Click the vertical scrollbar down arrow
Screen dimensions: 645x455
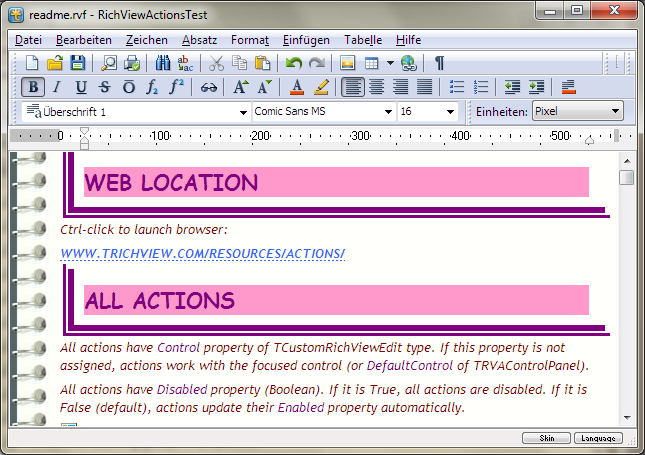[626, 418]
